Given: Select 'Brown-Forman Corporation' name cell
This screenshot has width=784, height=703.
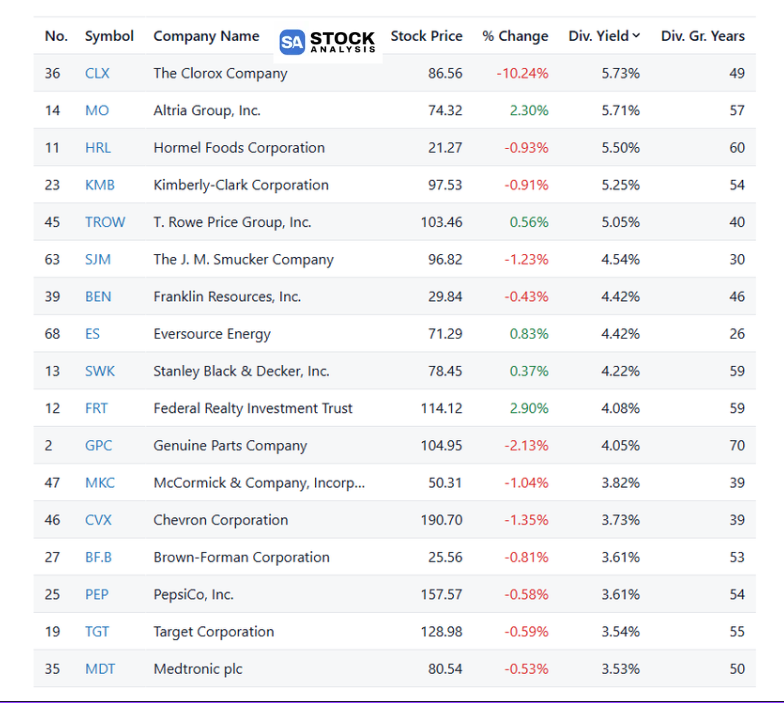Looking at the screenshot, I should tap(242, 558).
